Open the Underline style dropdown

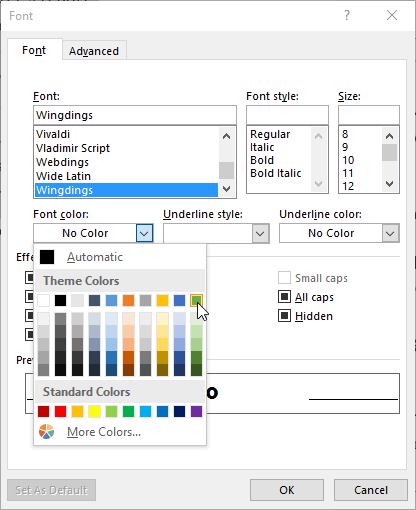216,233
